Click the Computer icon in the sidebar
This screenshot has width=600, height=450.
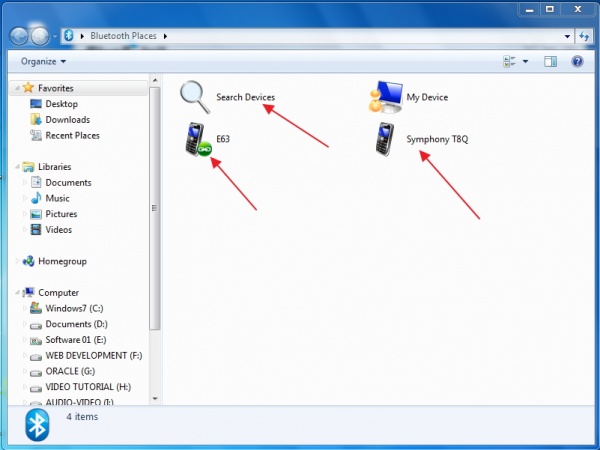(x=28, y=292)
